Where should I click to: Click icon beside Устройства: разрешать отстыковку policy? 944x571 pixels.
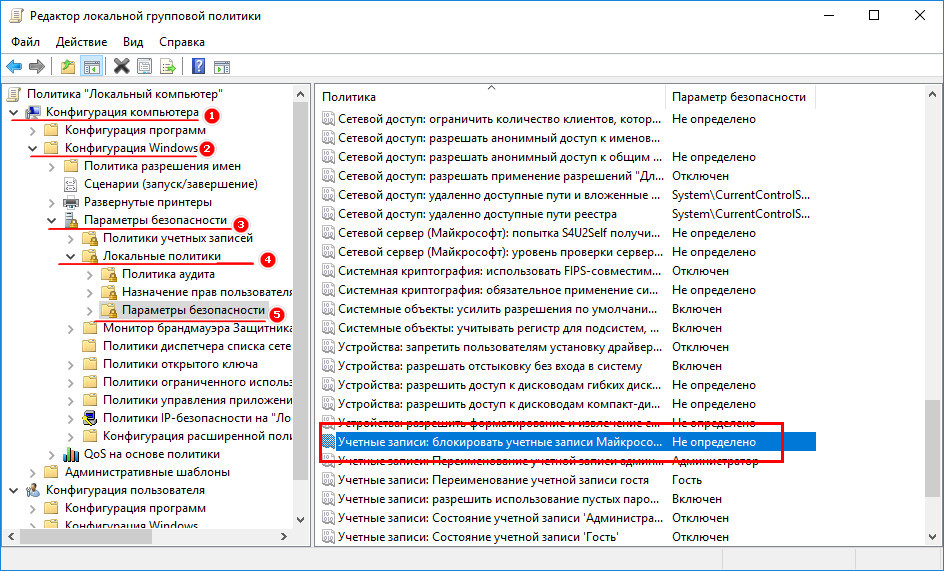tap(328, 366)
